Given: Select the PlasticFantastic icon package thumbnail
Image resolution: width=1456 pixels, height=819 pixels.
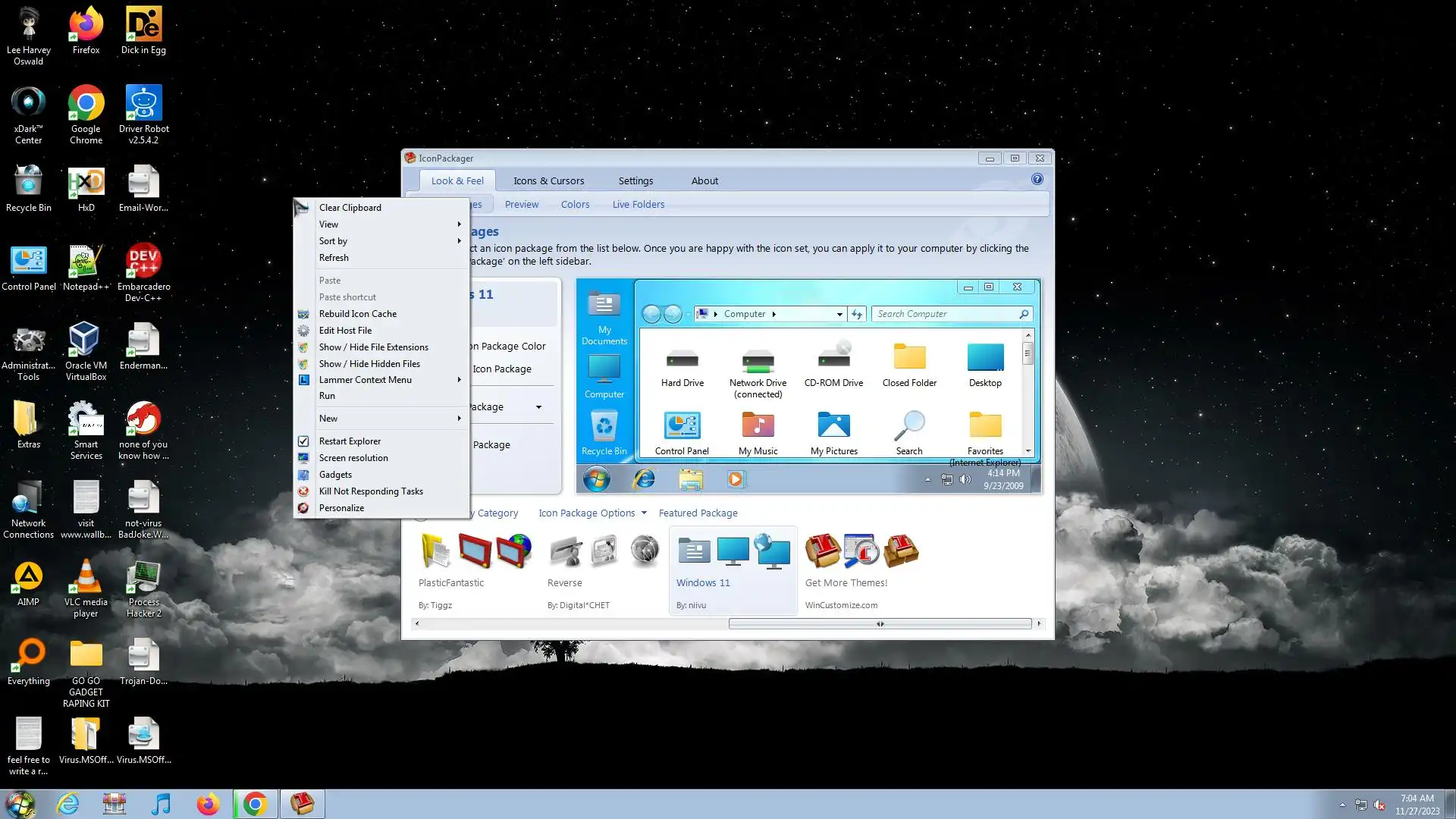Looking at the screenshot, I should click(475, 551).
